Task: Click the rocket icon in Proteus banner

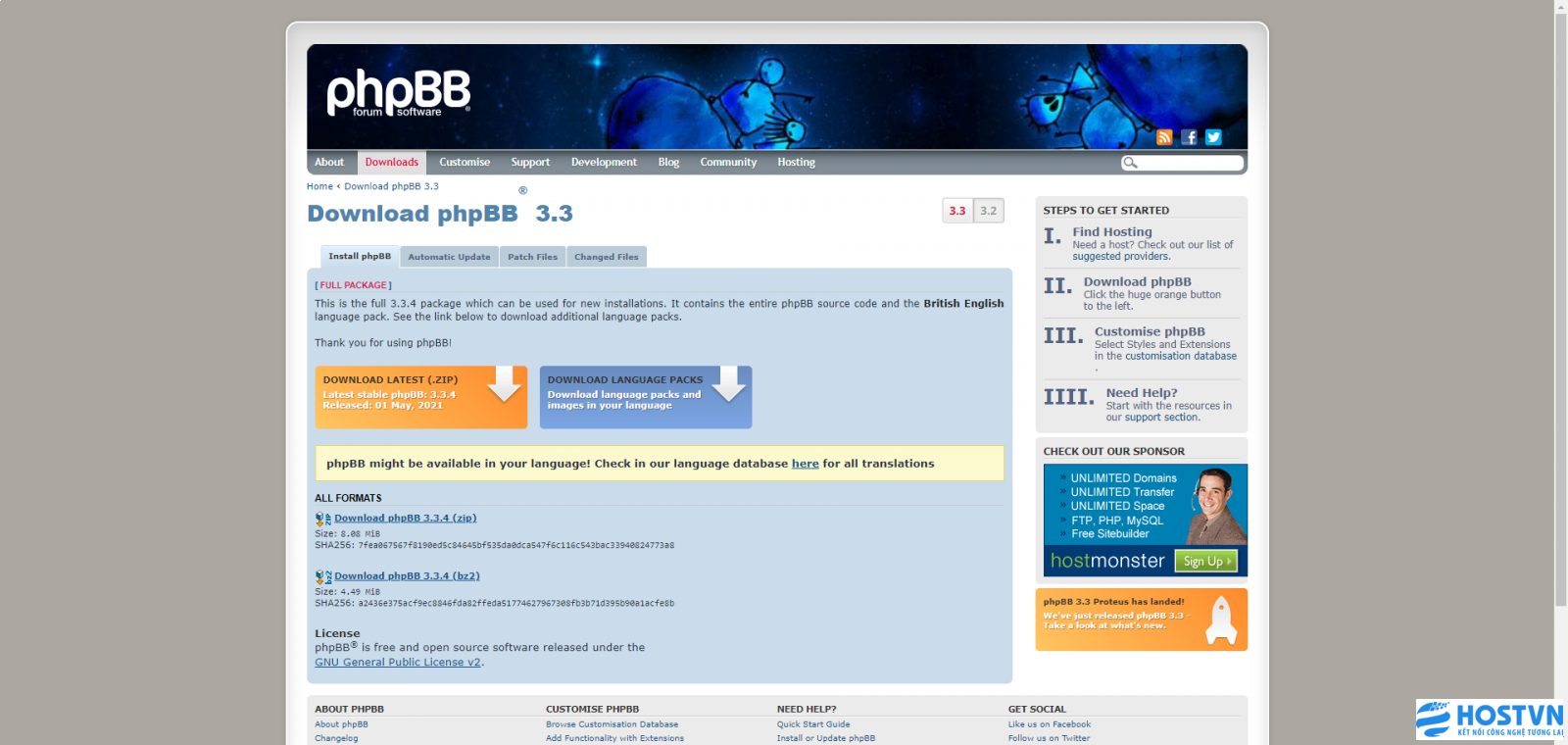Action: [1220, 620]
